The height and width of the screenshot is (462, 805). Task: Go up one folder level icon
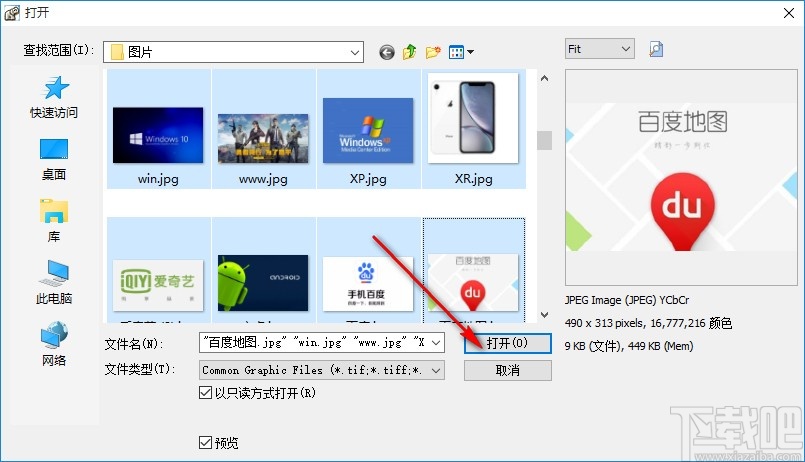(409, 52)
